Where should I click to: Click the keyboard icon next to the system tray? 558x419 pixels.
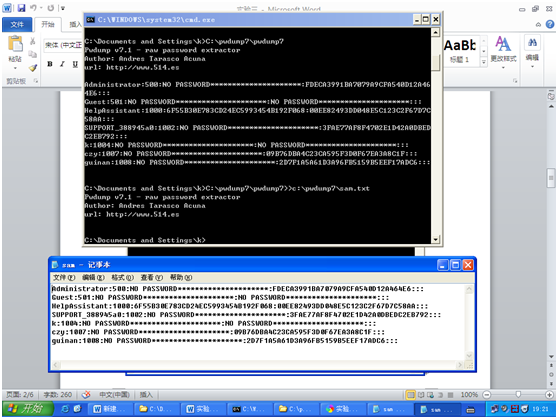point(470,410)
